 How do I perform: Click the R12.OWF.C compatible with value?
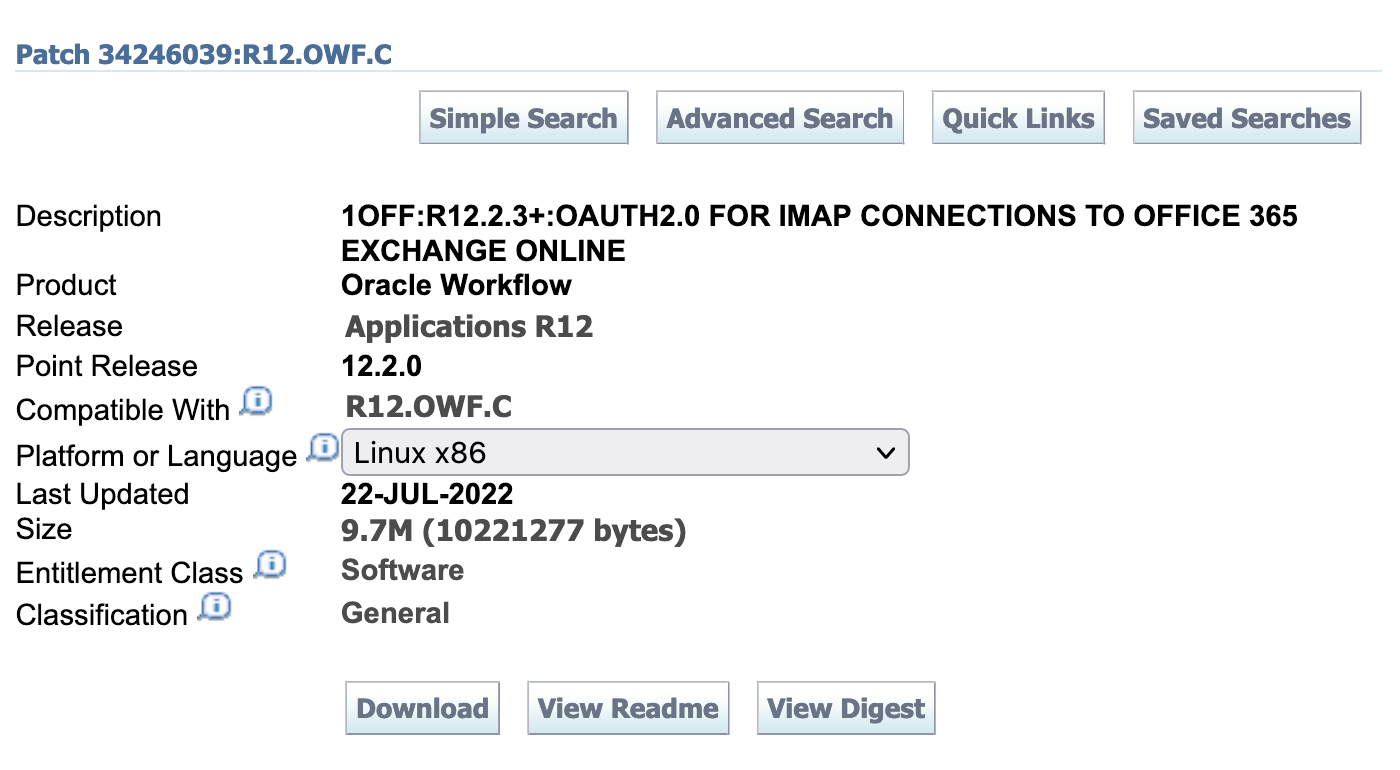coord(429,406)
